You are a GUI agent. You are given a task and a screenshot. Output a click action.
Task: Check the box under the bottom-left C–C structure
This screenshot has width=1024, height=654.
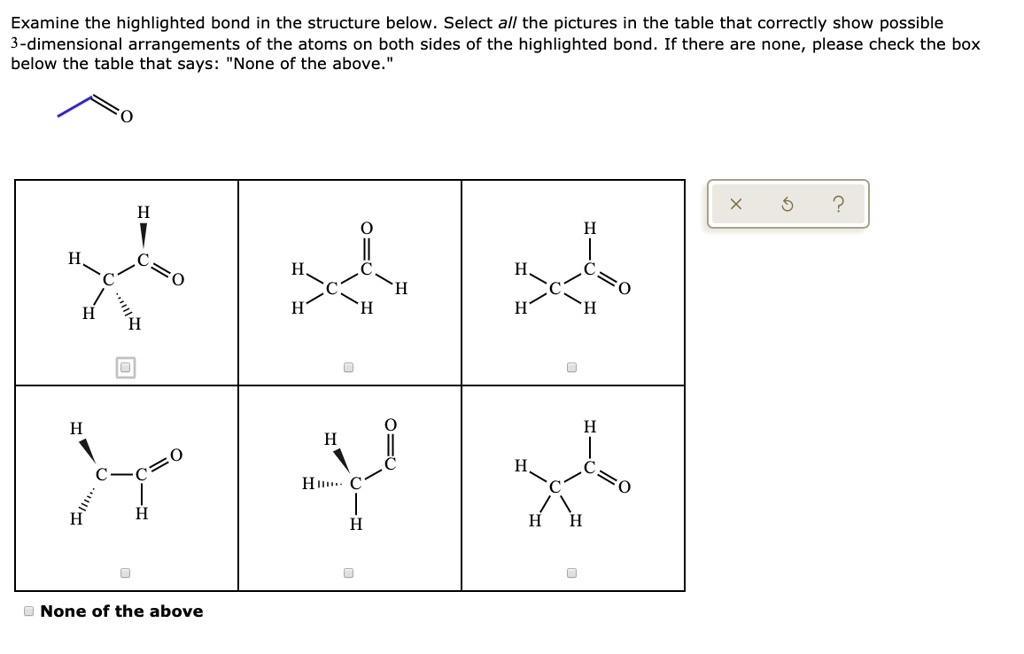pyautogui.click(x=126, y=571)
